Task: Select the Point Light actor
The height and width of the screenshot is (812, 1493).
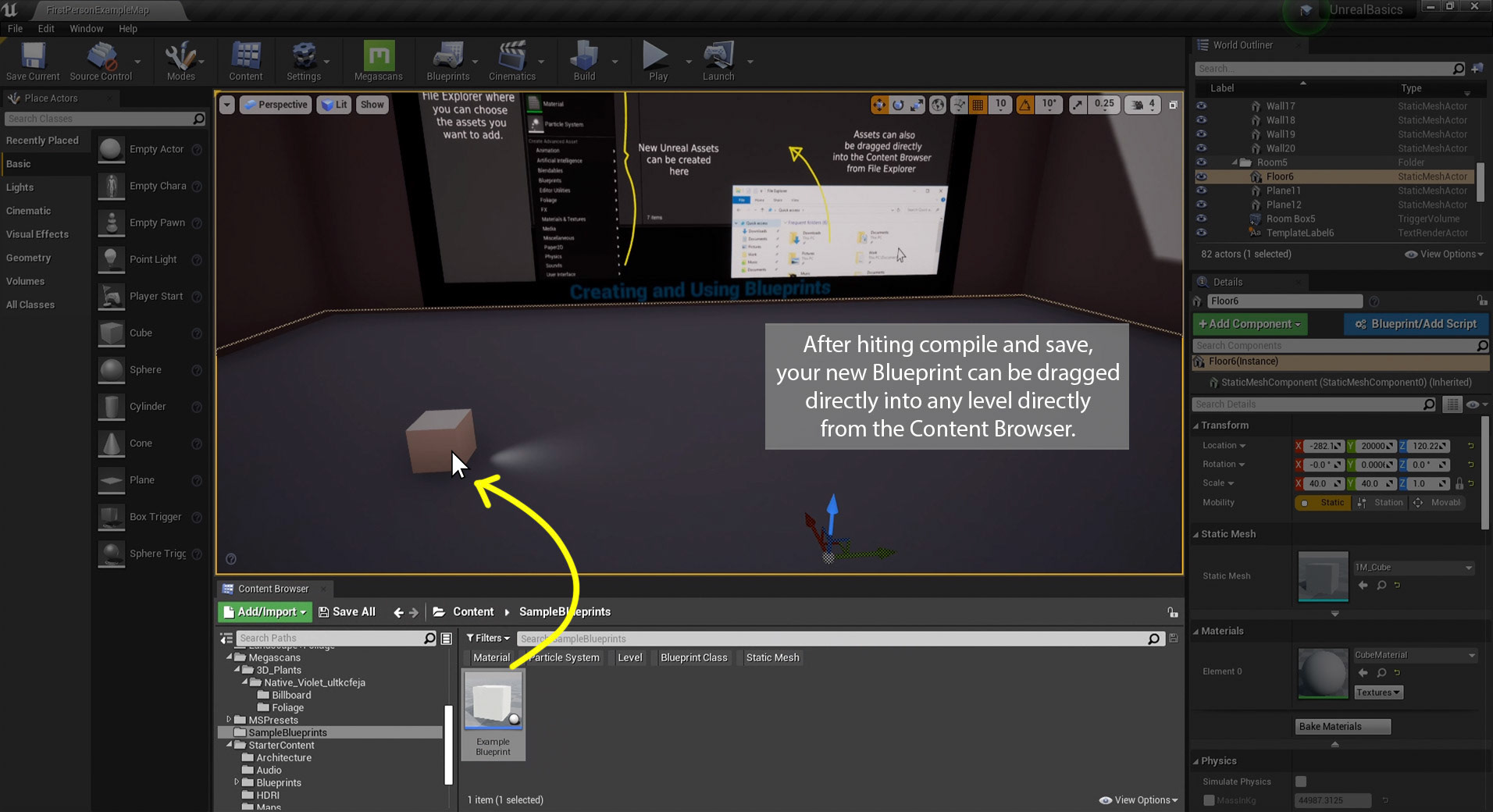Action: [x=150, y=259]
